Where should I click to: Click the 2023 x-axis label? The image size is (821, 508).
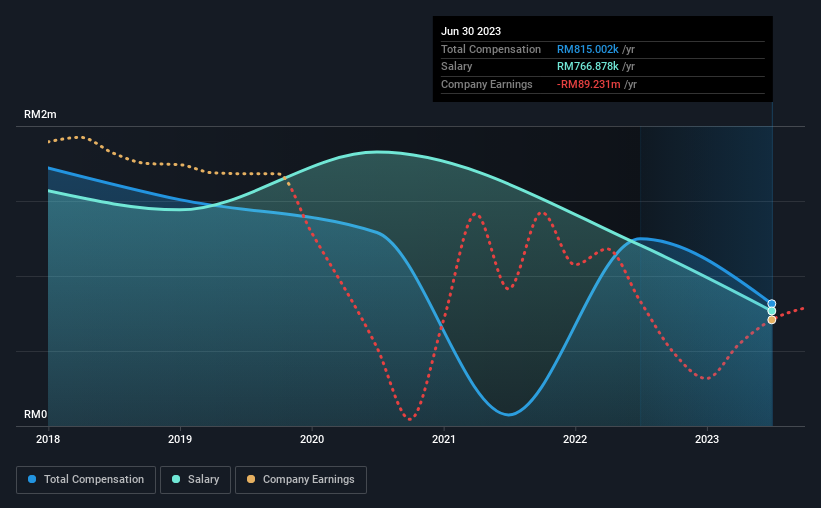707,439
